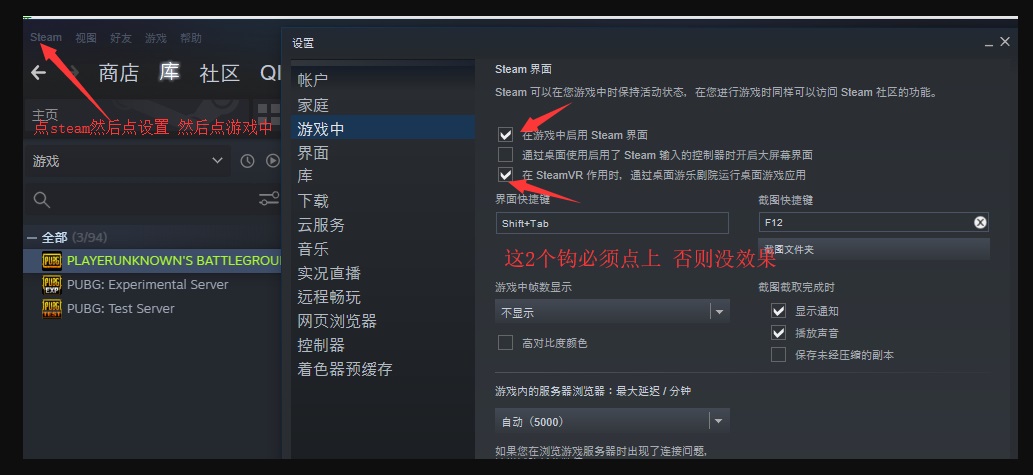Select PLAYERUNKNOWN'S BATTLEGROUNDS game icon
Image resolution: width=1033 pixels, height=475 pixels.
[51, 261]
